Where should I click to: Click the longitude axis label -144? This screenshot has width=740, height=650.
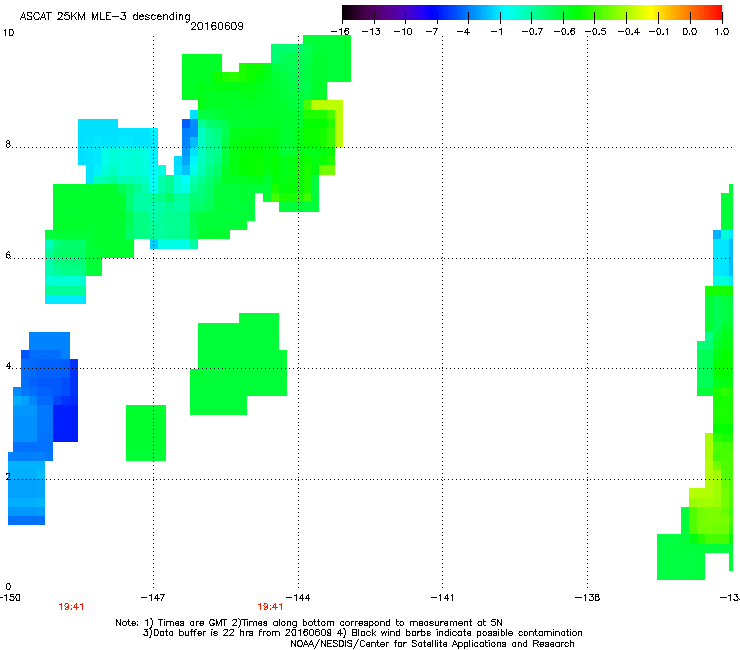coord(298,598)
